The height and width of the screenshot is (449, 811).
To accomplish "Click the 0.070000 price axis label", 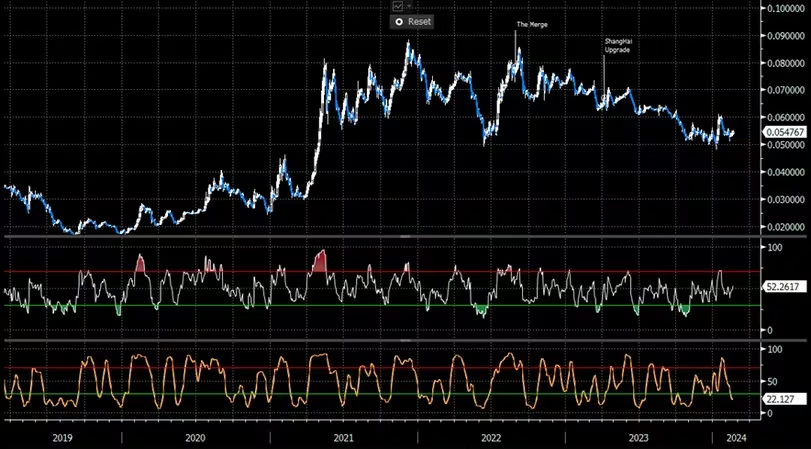I will [786, 90].
